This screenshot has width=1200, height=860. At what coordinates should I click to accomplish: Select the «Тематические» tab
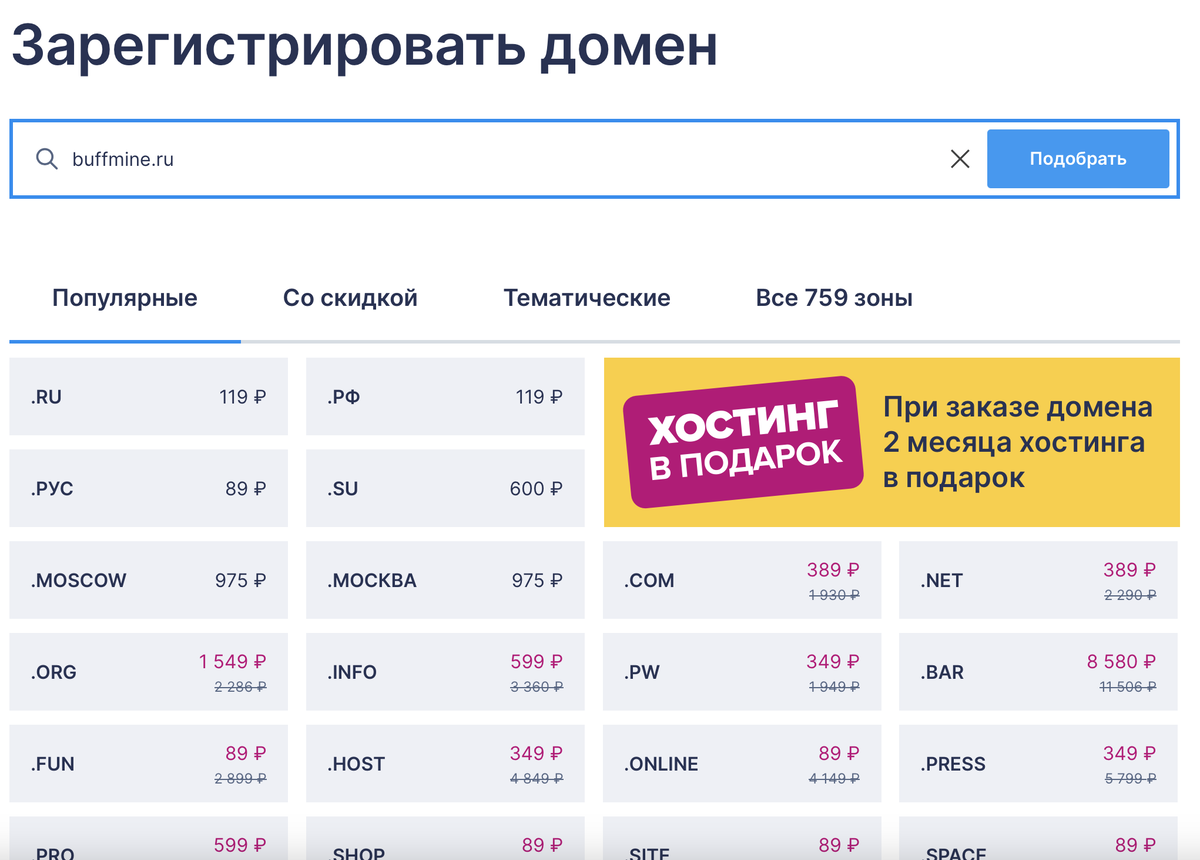tap(586, 297)
